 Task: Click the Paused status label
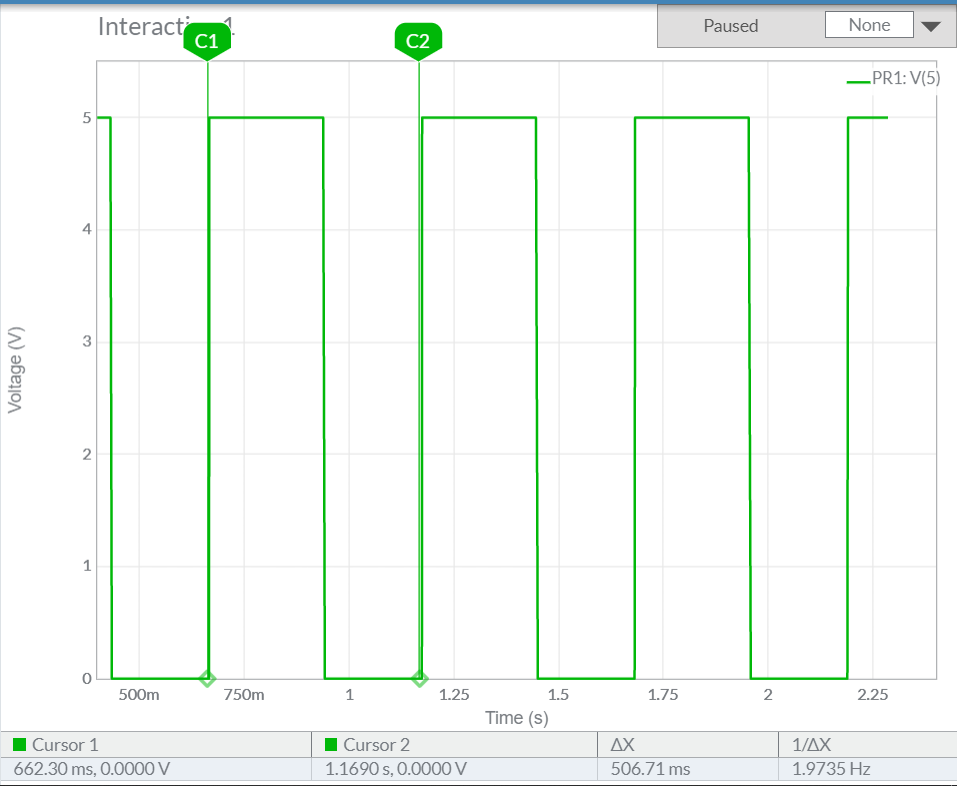[730, 26]
